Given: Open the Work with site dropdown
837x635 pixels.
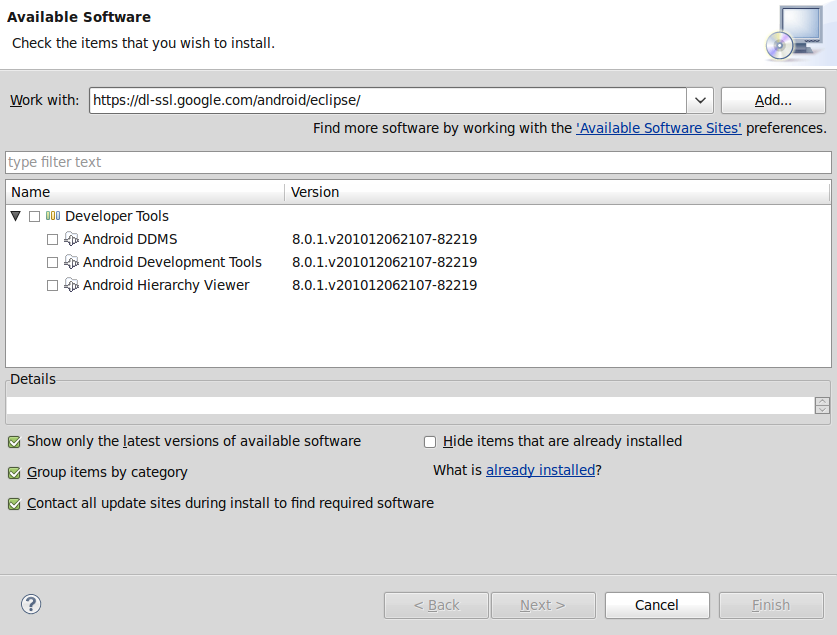Looking at the screenshot, I should (700, 100).
